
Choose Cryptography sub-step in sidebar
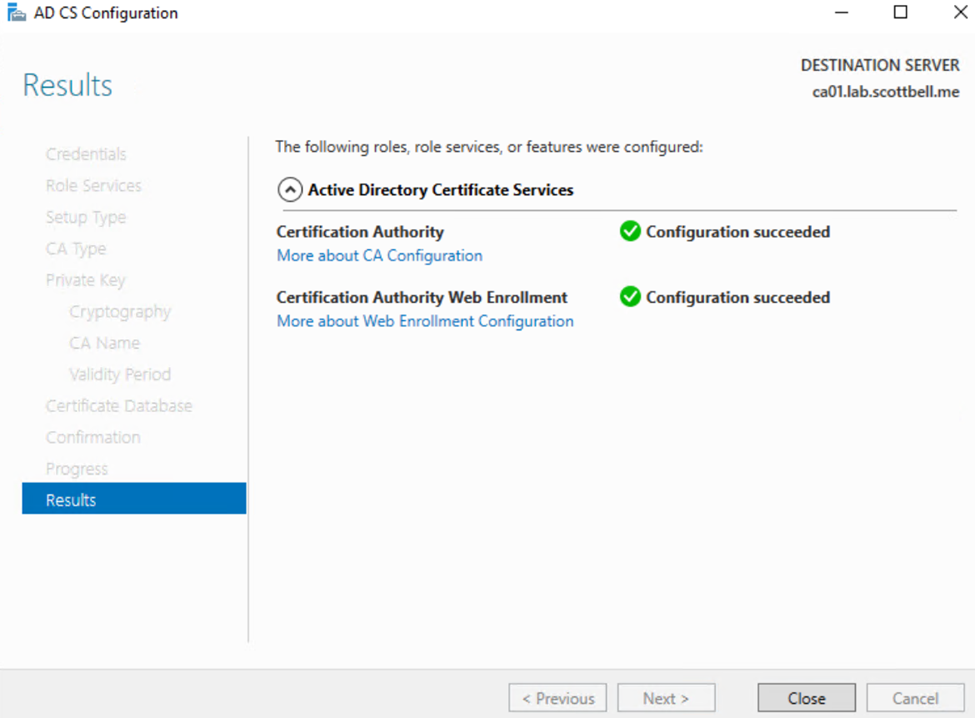tap(120, 312)
